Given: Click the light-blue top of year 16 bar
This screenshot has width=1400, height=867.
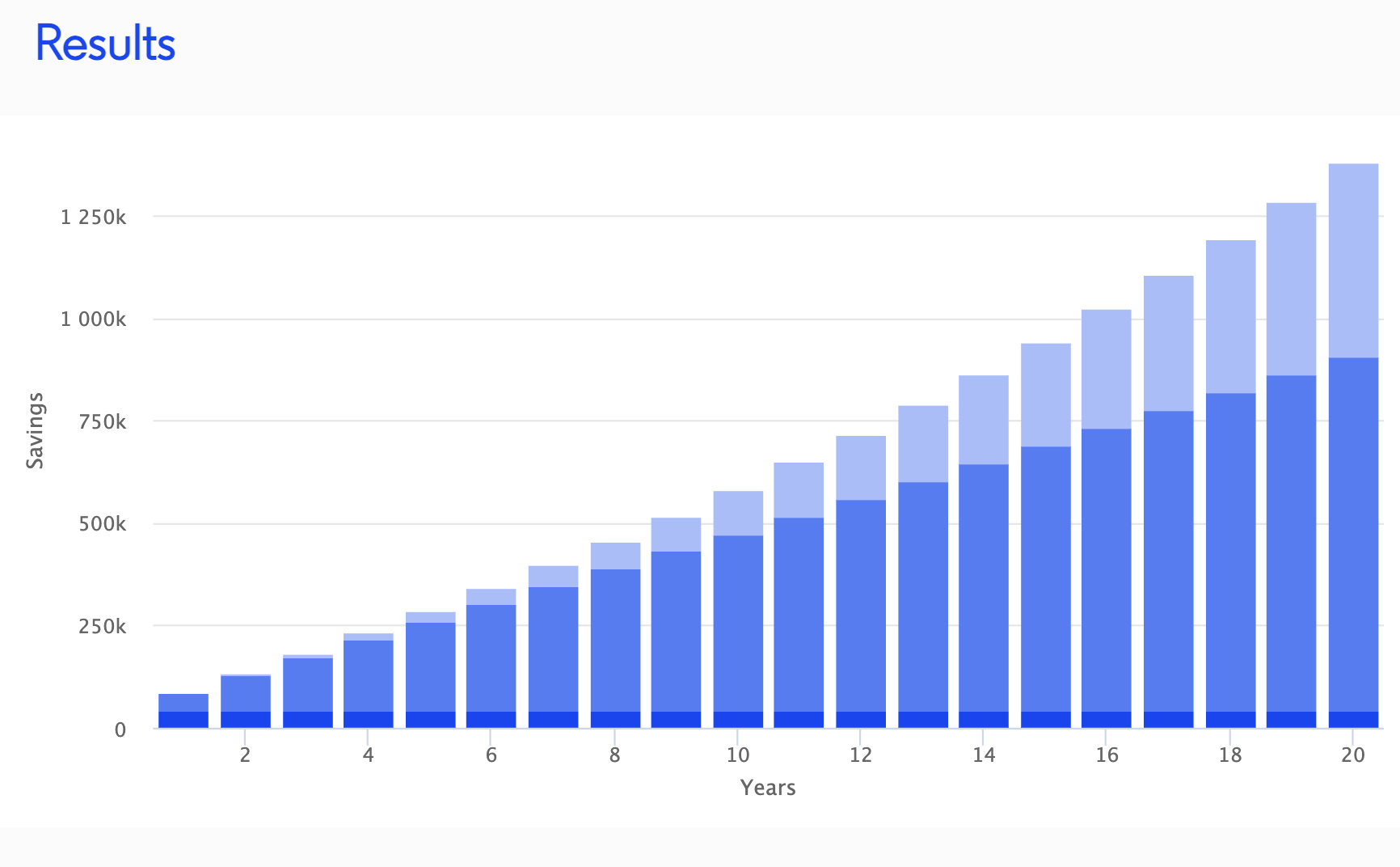Looking at the screenshot, I should [1107, 369].
